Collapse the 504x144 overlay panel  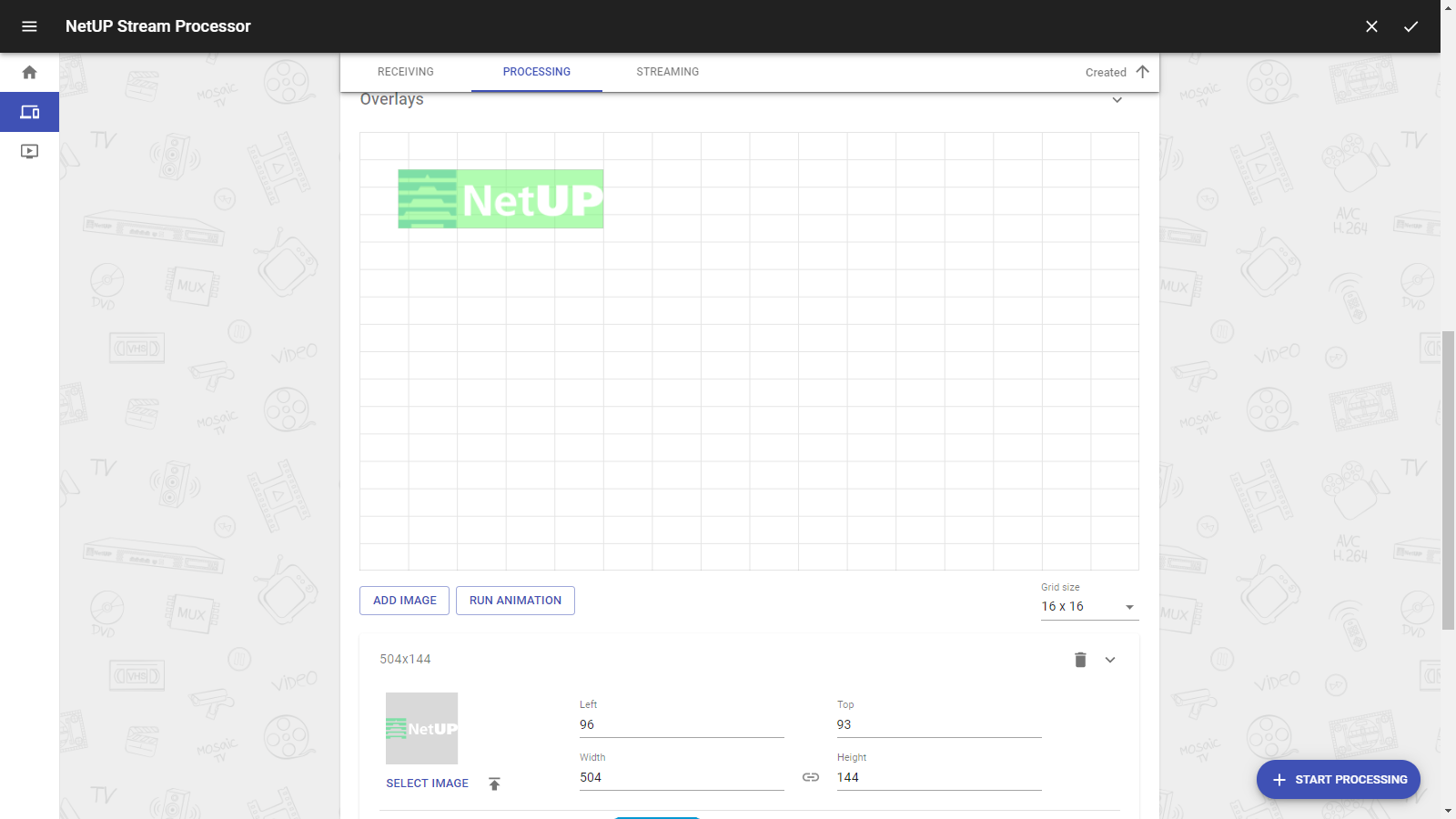click(1110, 660)
